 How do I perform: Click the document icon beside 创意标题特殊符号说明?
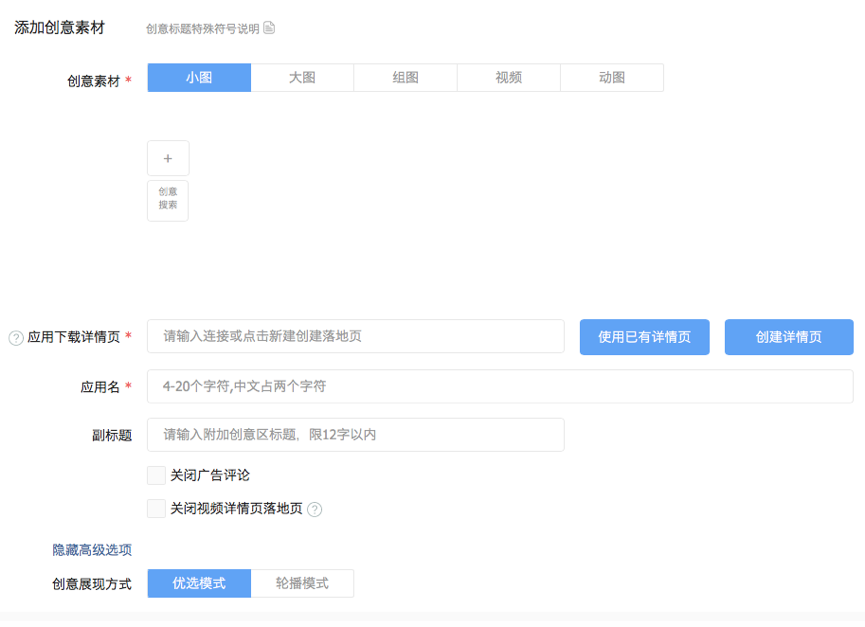pos(269,28)
